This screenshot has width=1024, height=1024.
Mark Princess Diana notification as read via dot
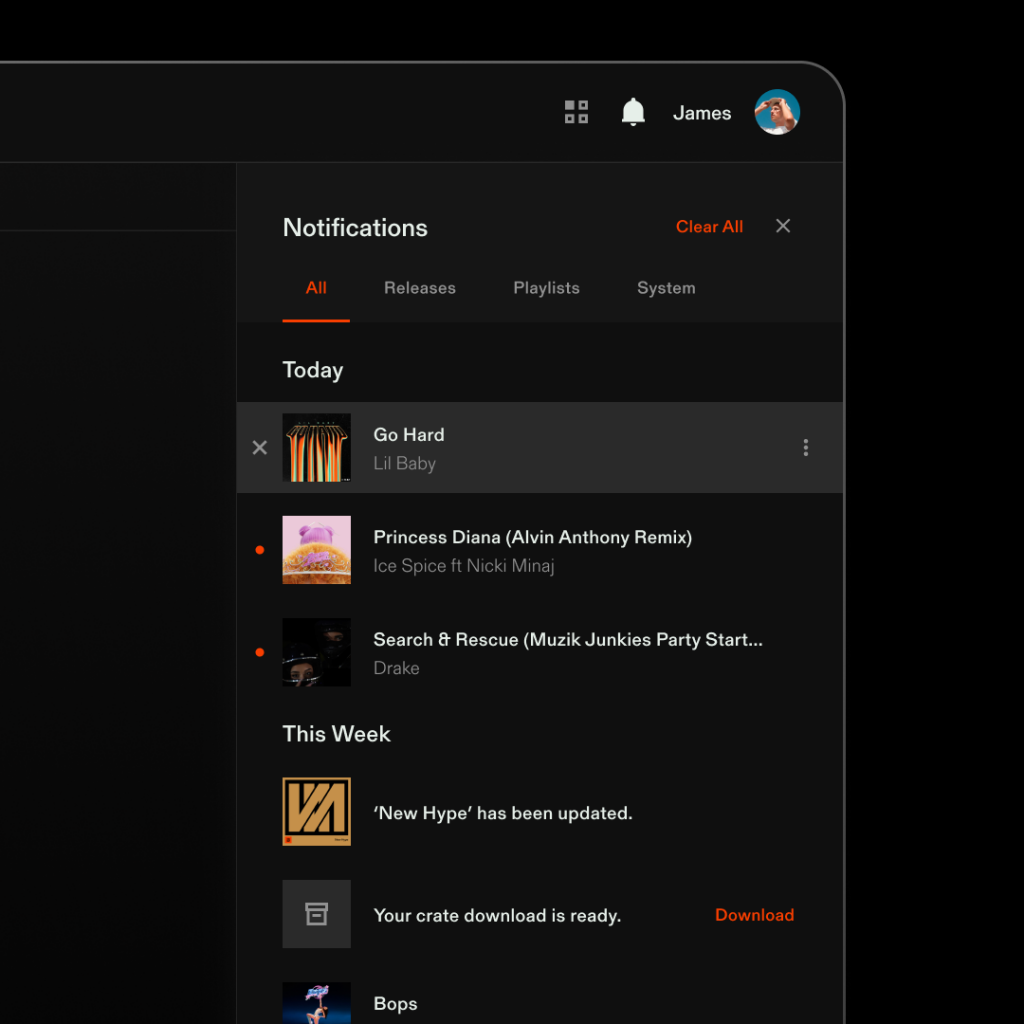coord(260,550)
